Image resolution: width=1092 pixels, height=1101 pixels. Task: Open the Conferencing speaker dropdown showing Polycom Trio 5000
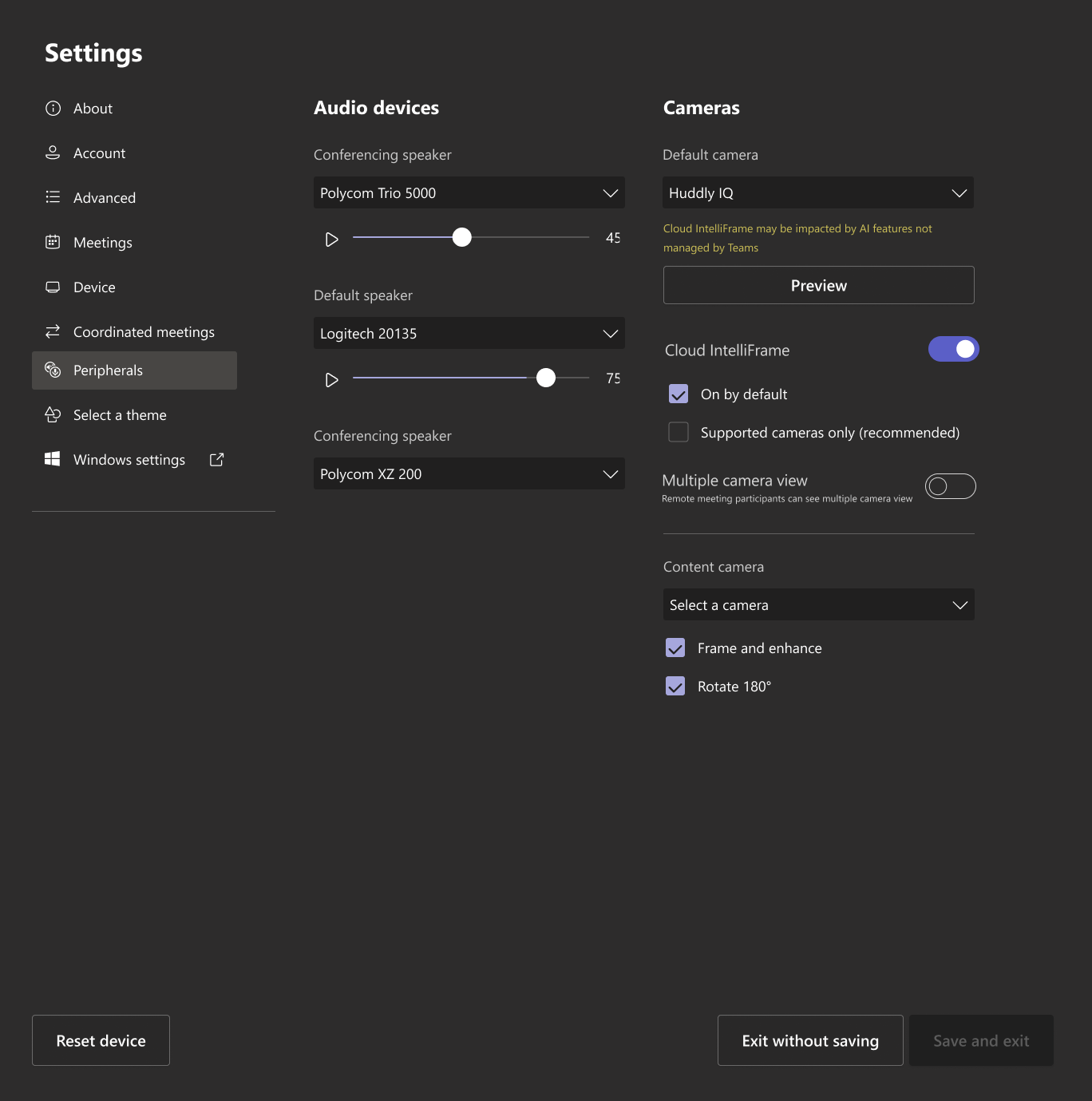pyautogui.click(x=469, y=192)
